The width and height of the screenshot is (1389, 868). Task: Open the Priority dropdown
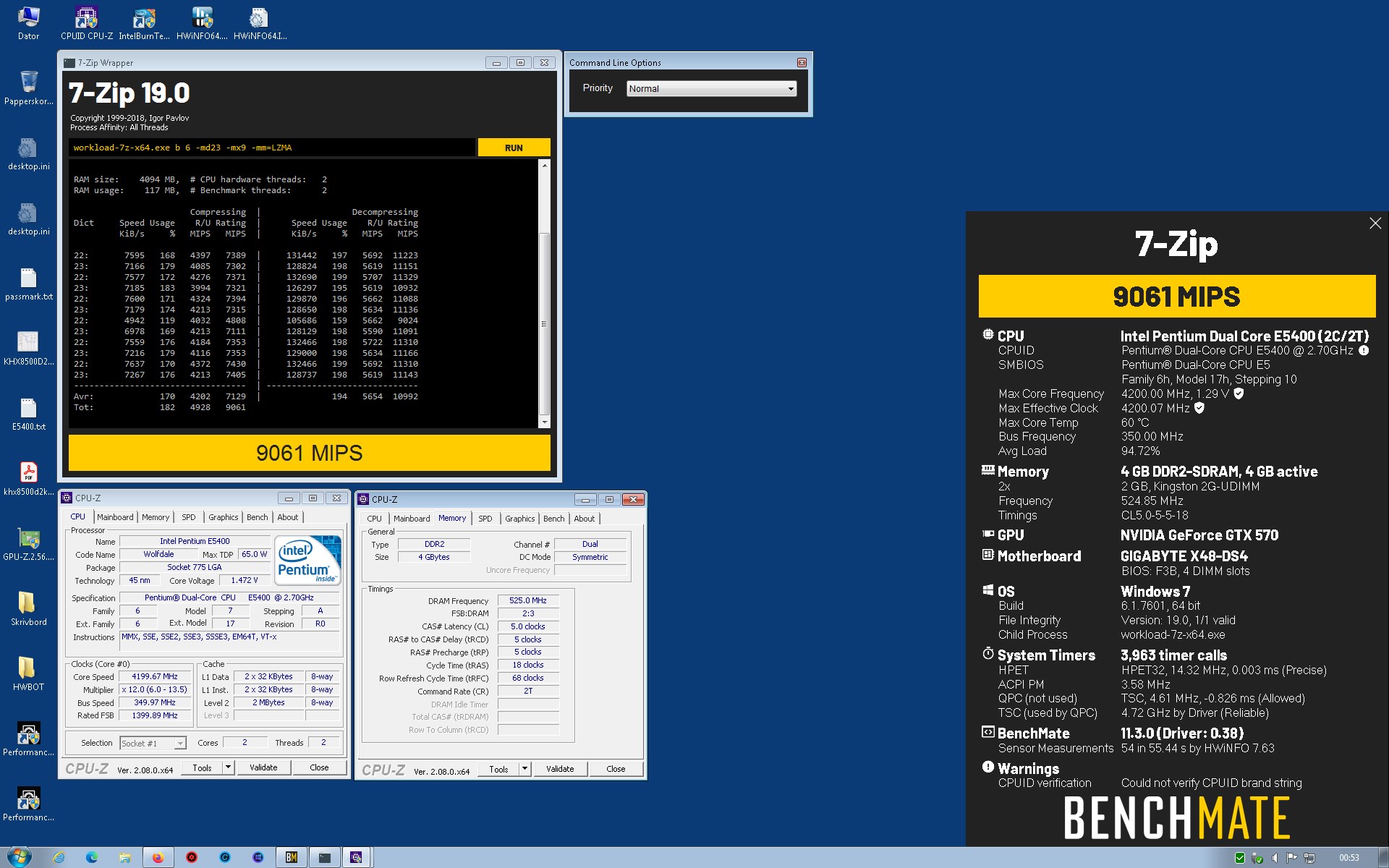(x=711, y=88)
